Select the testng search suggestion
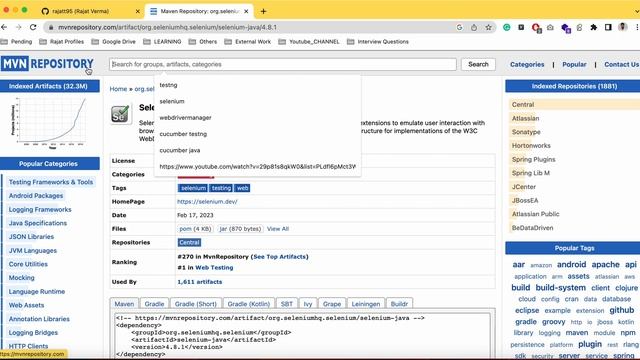 (258, 85)
